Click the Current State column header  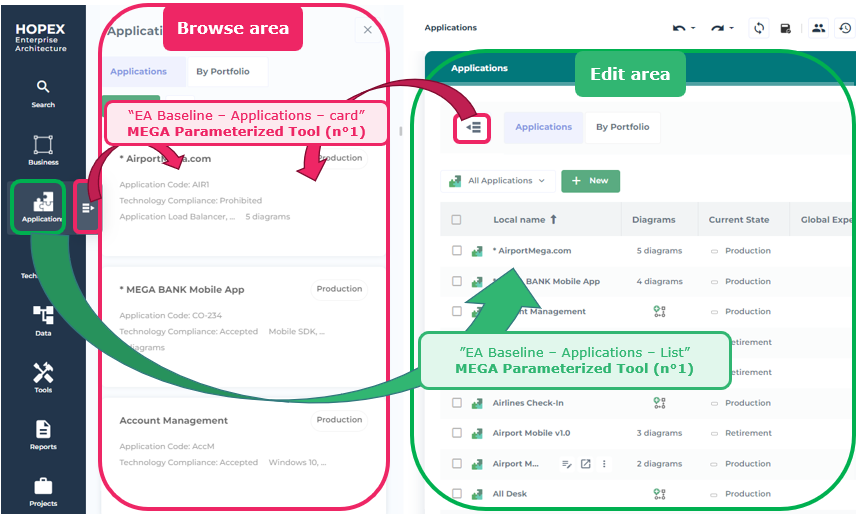coord(739,220)
